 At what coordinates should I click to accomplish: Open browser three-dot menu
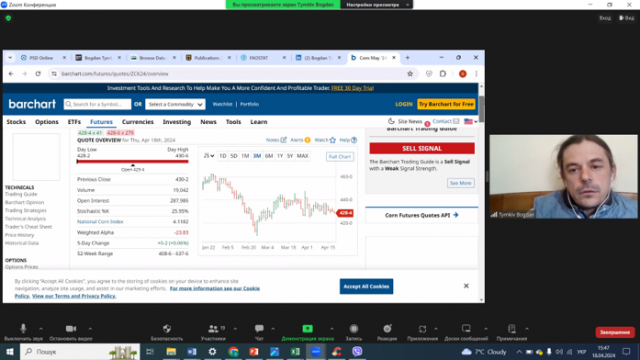[476, 74]
